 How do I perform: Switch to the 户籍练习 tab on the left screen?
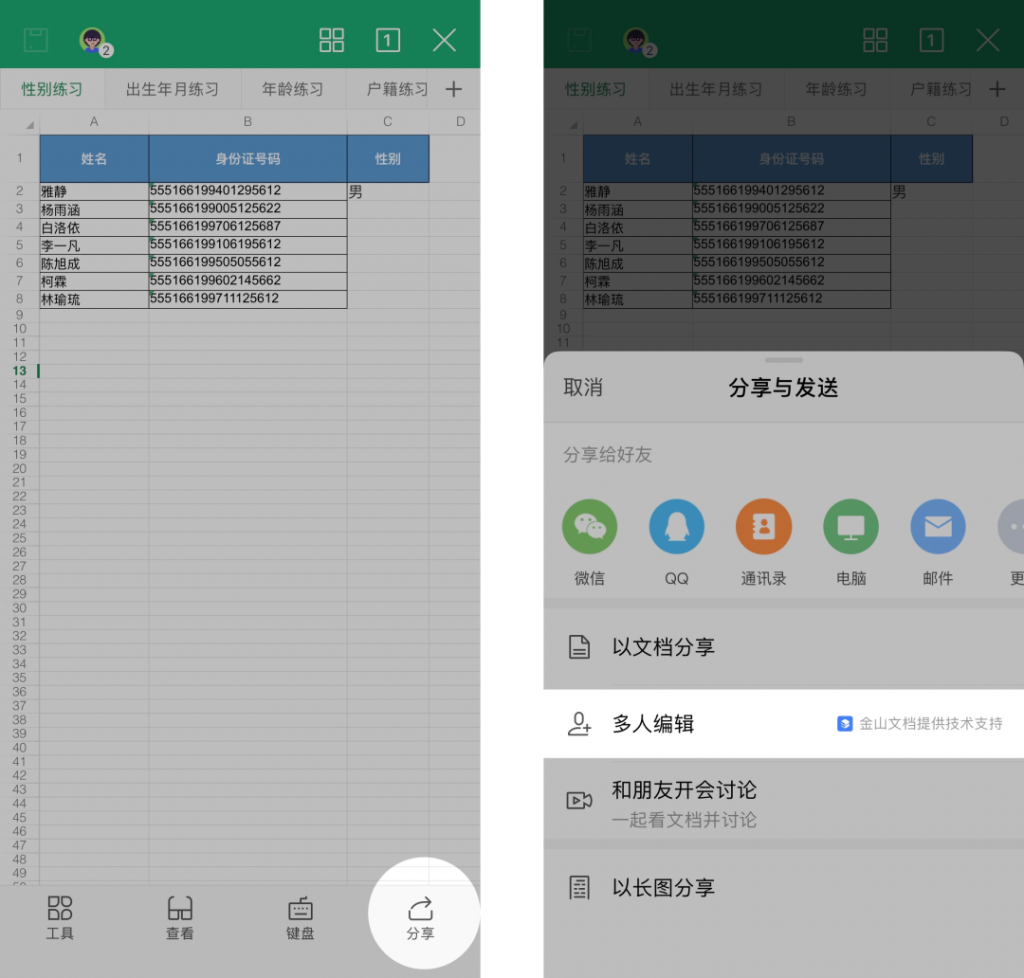click(x=396, y=89)
